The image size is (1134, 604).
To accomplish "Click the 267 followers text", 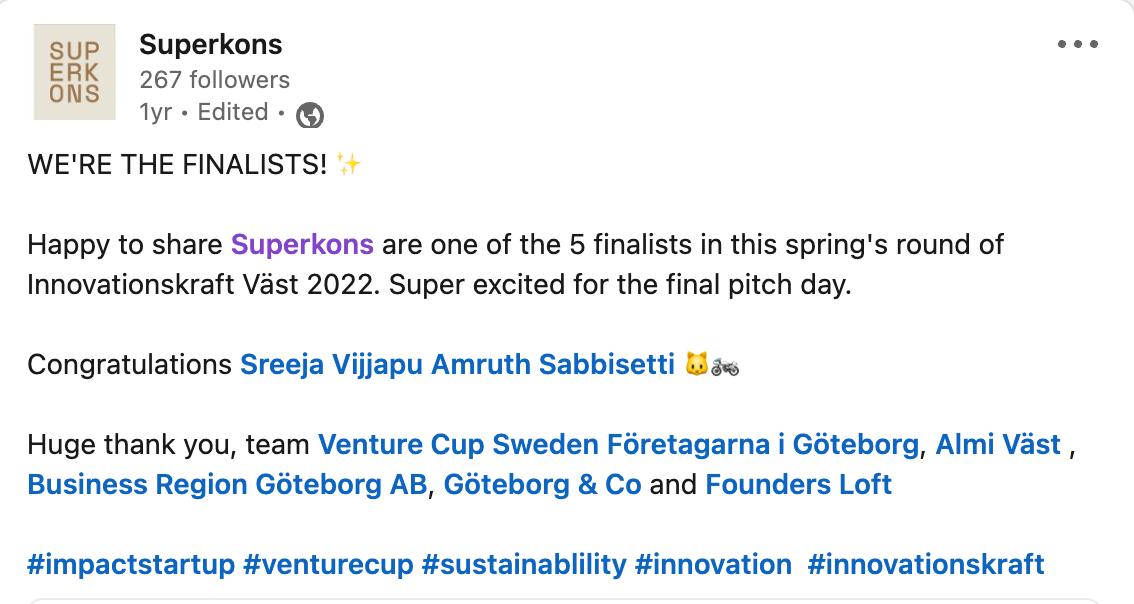I will [214, 80].
